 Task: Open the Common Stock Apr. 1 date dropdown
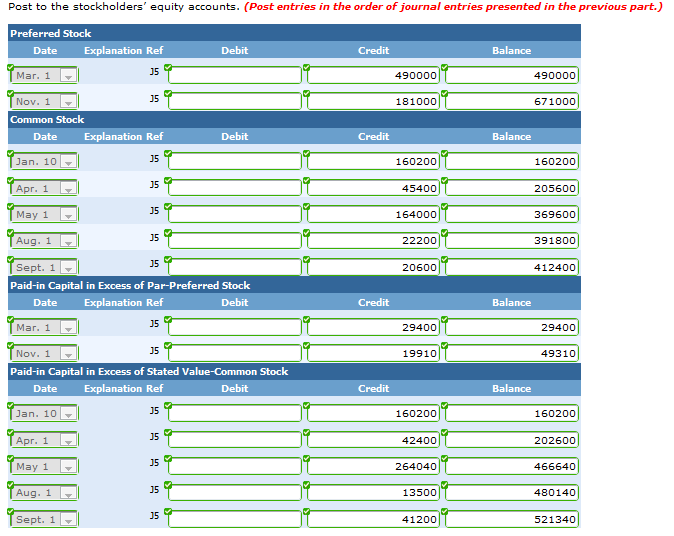click(43, 188)
